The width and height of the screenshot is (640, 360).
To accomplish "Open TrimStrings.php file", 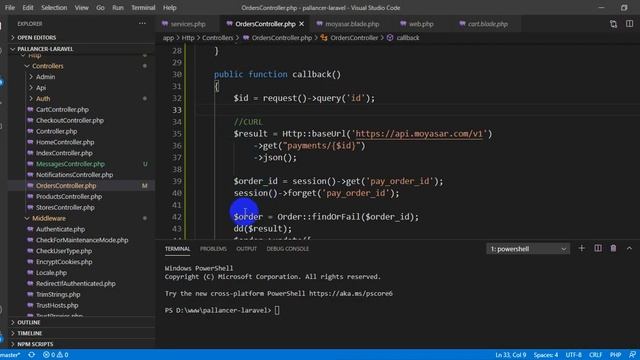I will click(x=58, y=295).
